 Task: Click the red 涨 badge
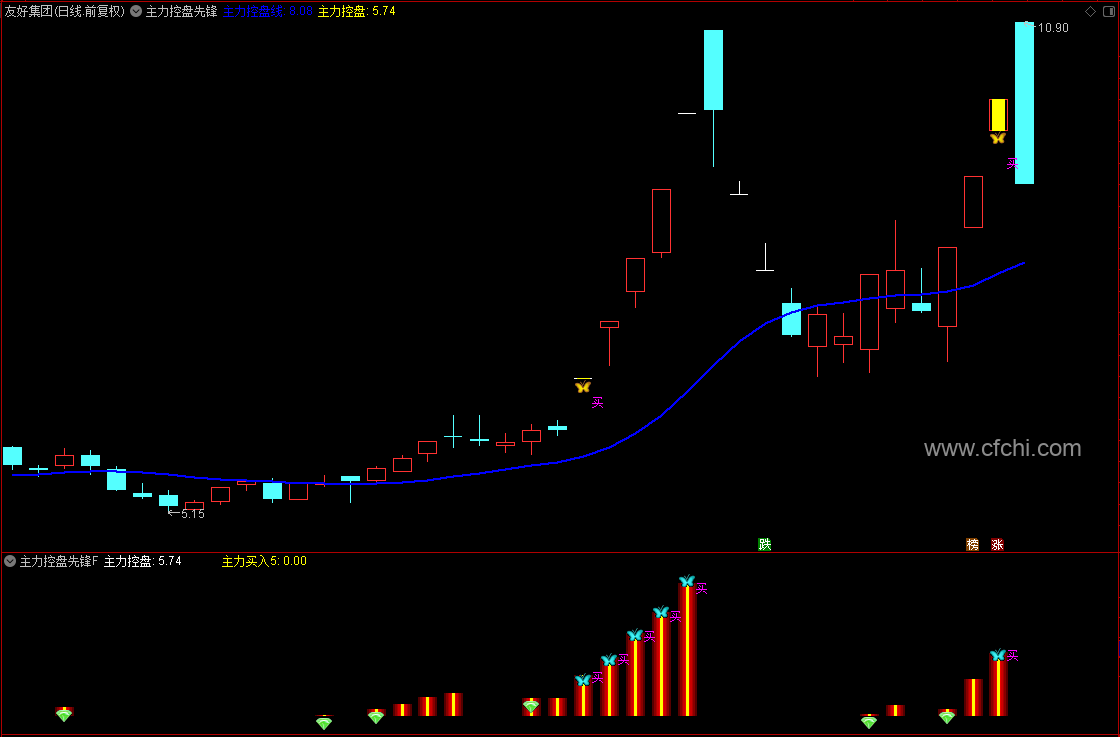click(x=998, y=545)
